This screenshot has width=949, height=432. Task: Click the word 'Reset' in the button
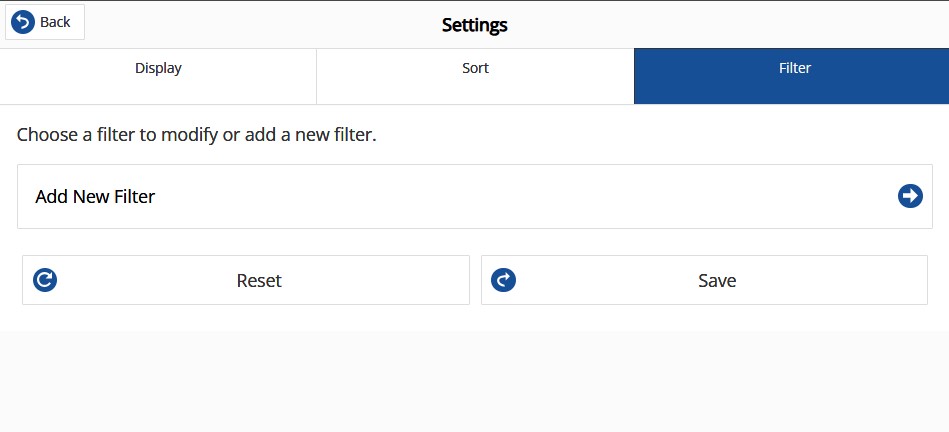click(x=259, y=281)
